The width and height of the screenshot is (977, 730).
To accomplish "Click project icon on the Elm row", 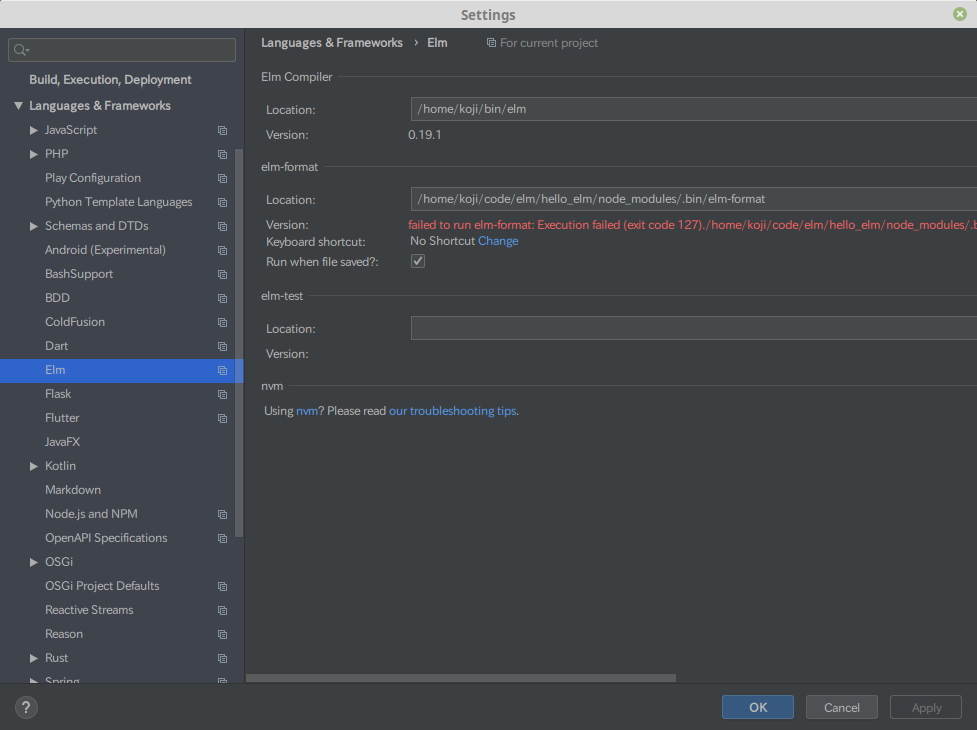I will click(222, 370).
